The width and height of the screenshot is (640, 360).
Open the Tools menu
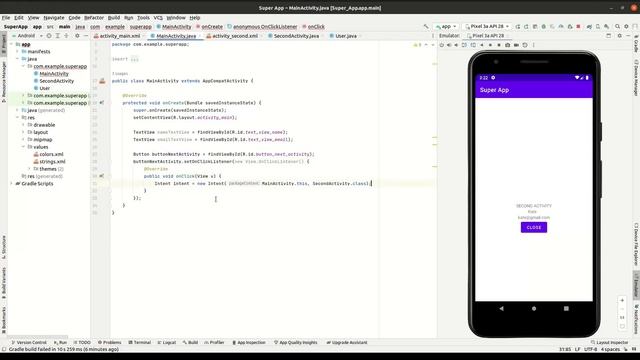[x=143, y=18]
